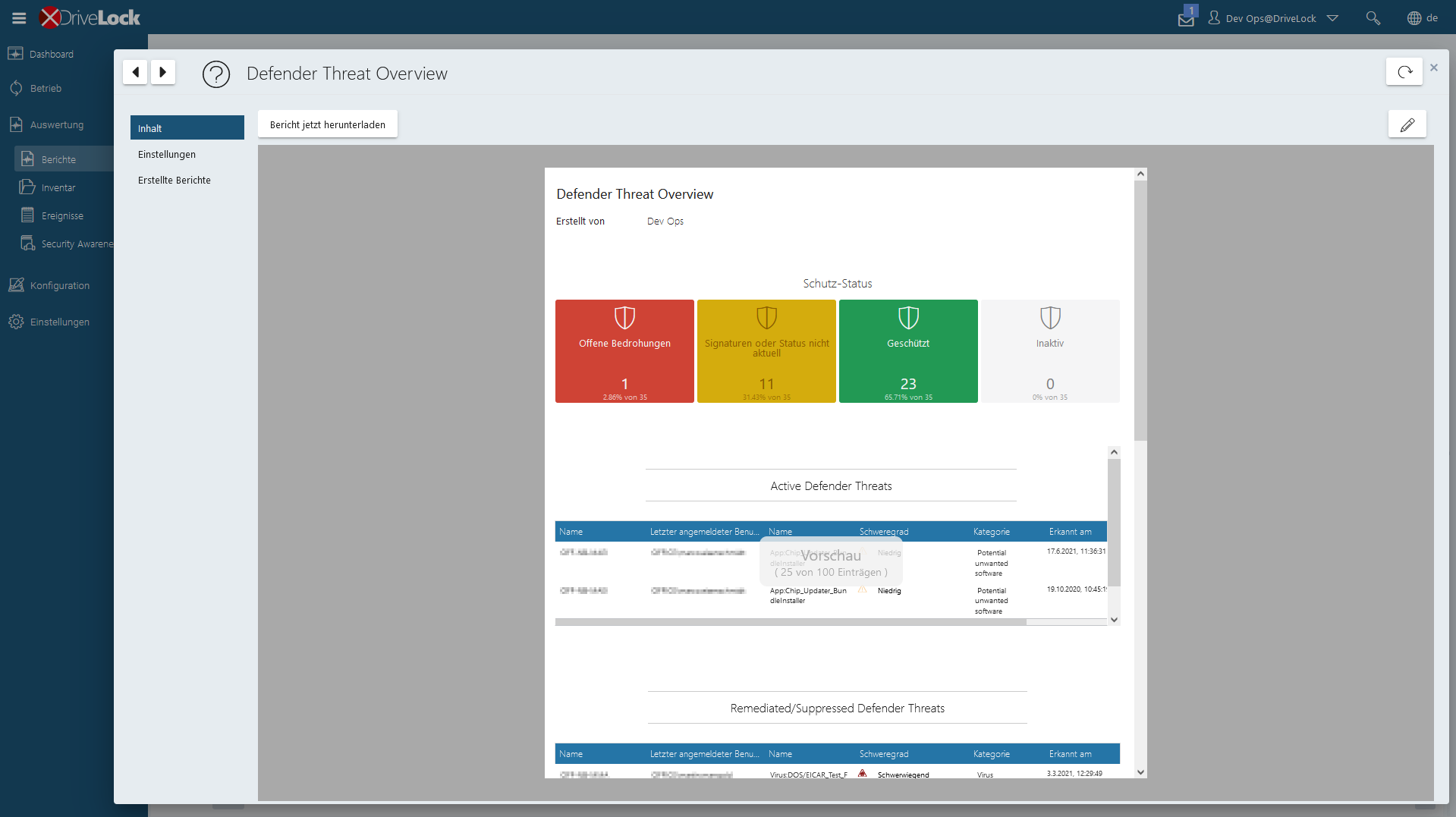Image resolution: width=1456 pixels, height=817 pixels.
Task: Click the Dev Ops creator name
Action: coord(665,221)
